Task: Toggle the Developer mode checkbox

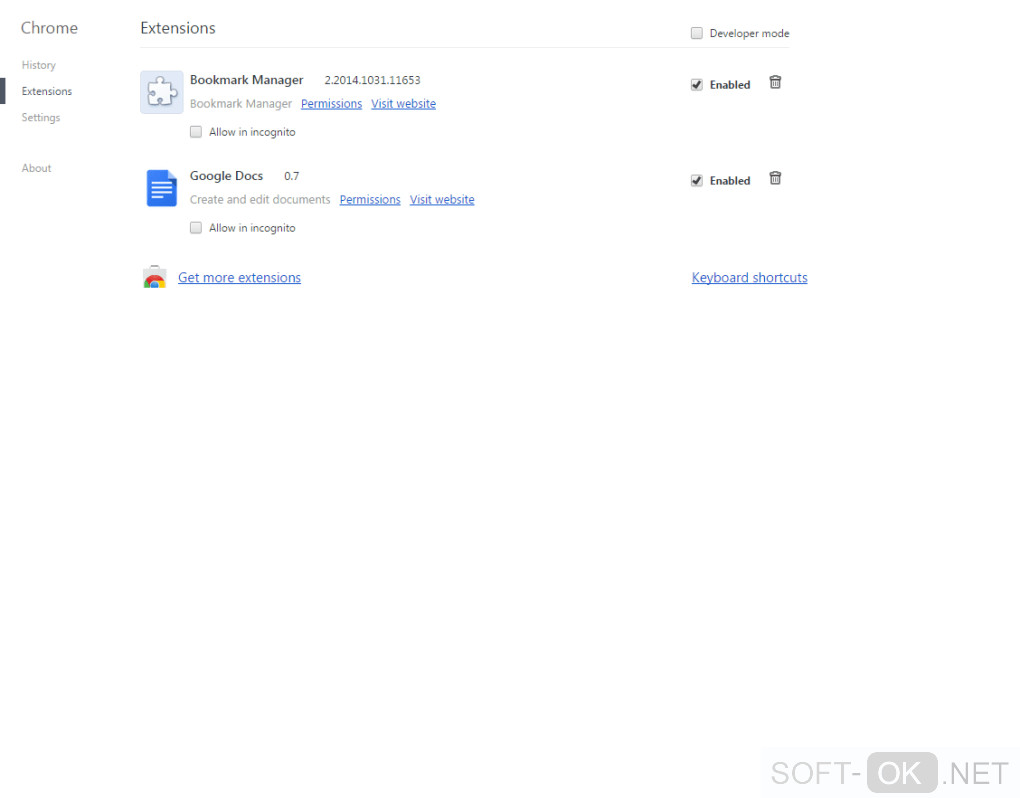Action: (697, 33)
